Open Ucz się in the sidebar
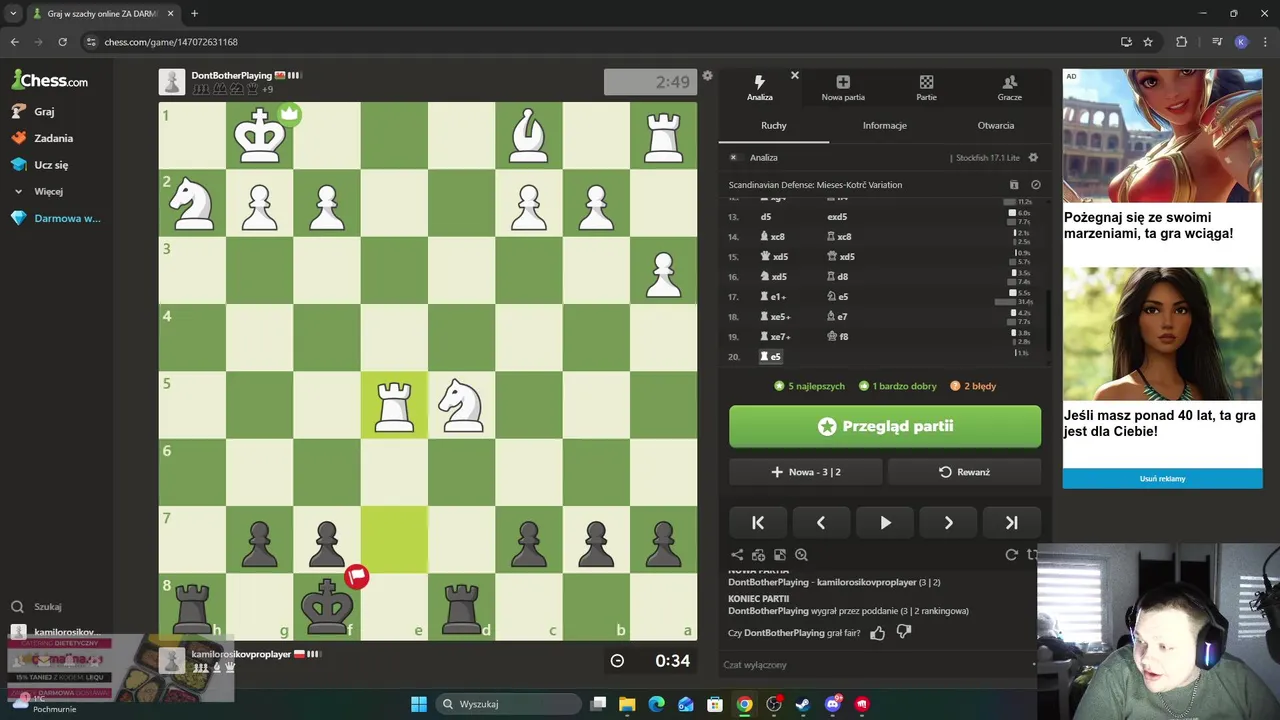Screen dimensions: 1280x720 (x=51, y=165)
